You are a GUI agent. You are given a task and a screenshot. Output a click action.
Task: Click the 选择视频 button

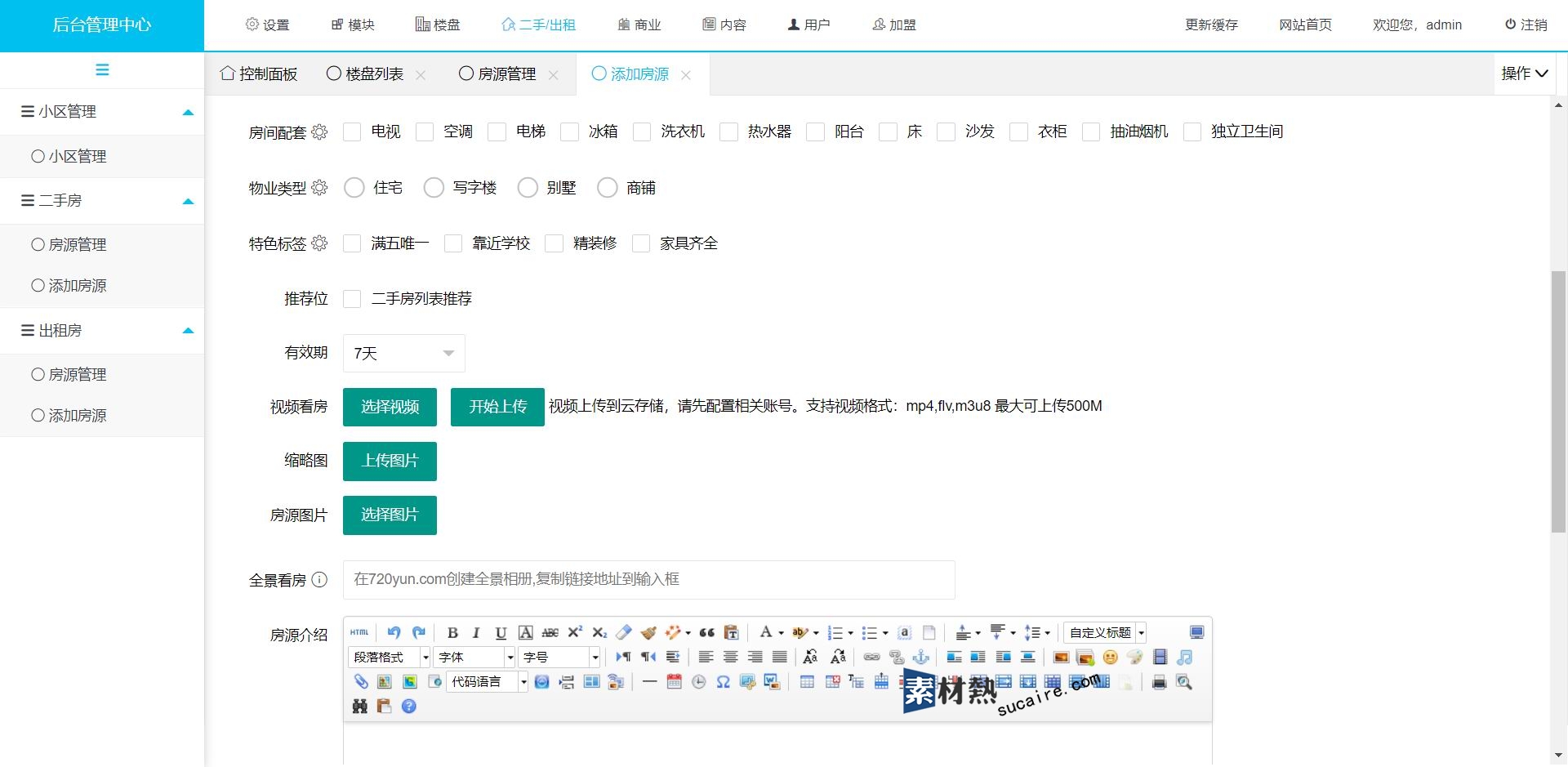coord(390,407)
